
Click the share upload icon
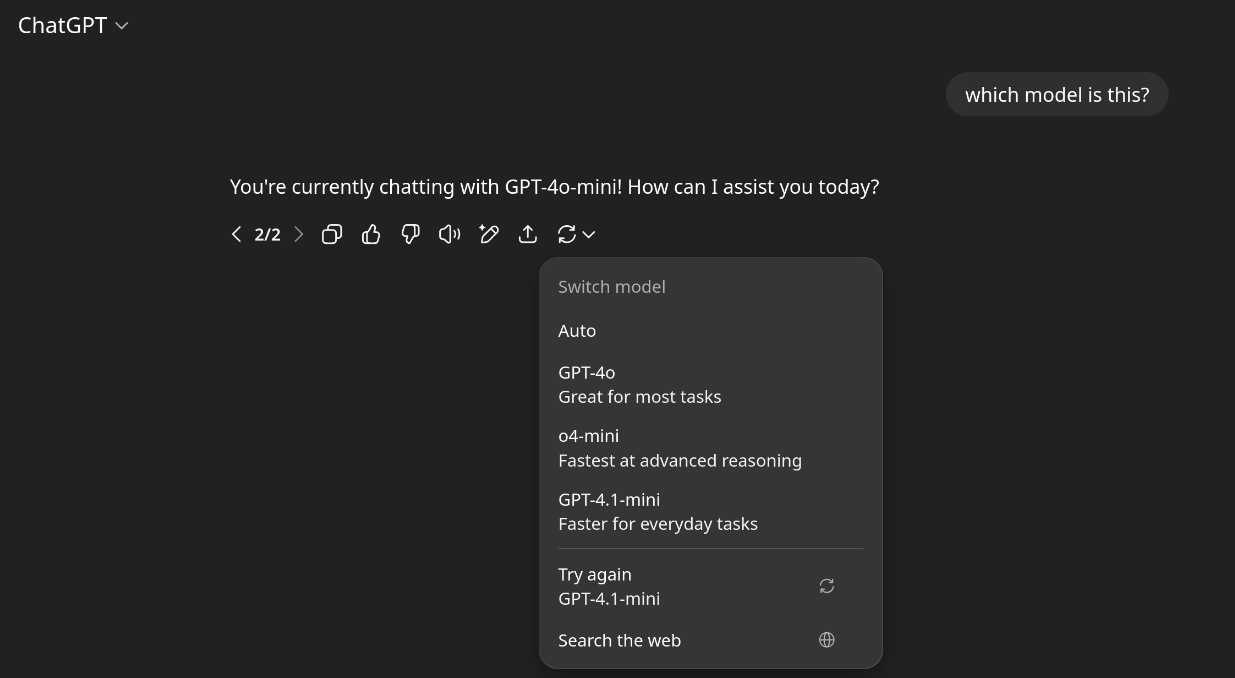click(x=528, y=234)
